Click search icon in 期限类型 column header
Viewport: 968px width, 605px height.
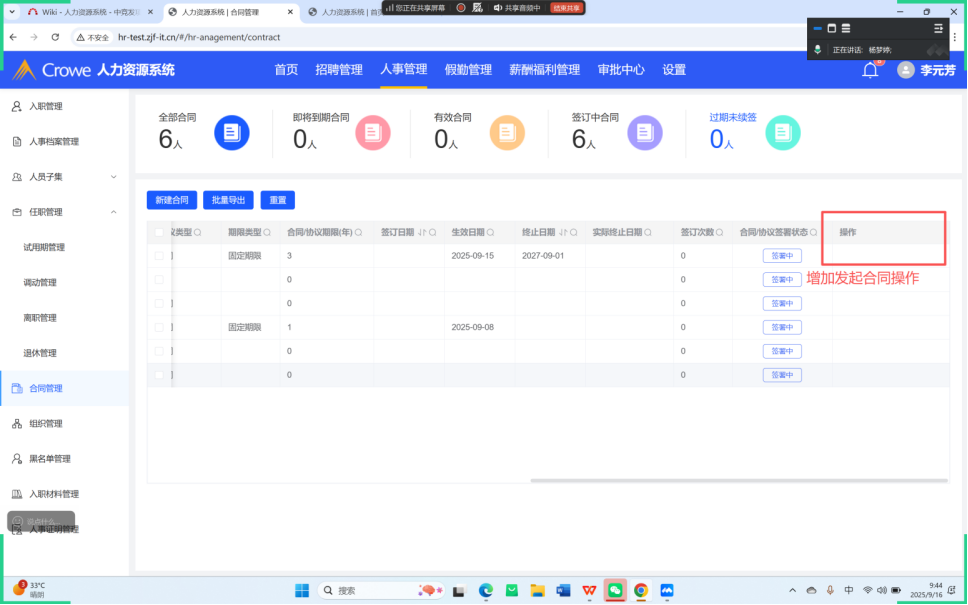coord(267,232)
